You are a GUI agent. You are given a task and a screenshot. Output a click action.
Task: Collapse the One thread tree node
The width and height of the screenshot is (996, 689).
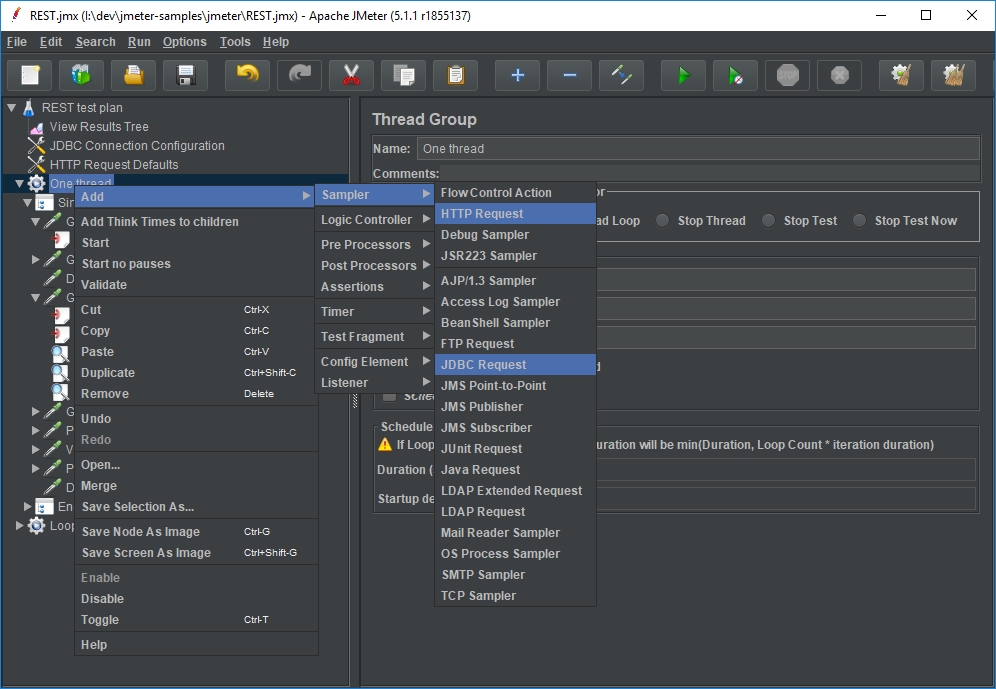[19, 184]
